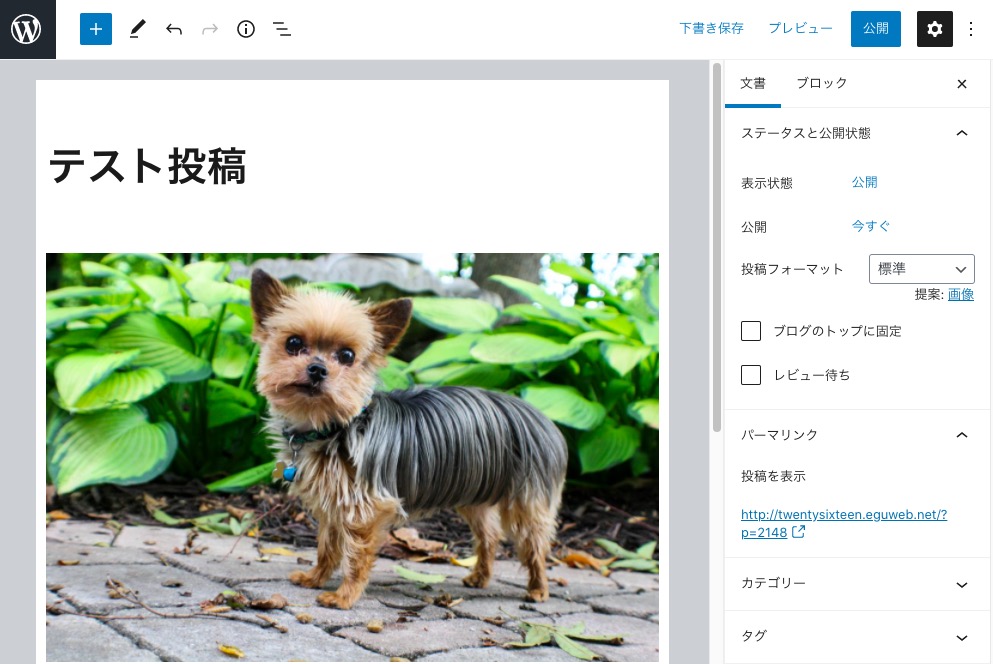
Task: Click the settings gear icon
Action: coord(935,29)
